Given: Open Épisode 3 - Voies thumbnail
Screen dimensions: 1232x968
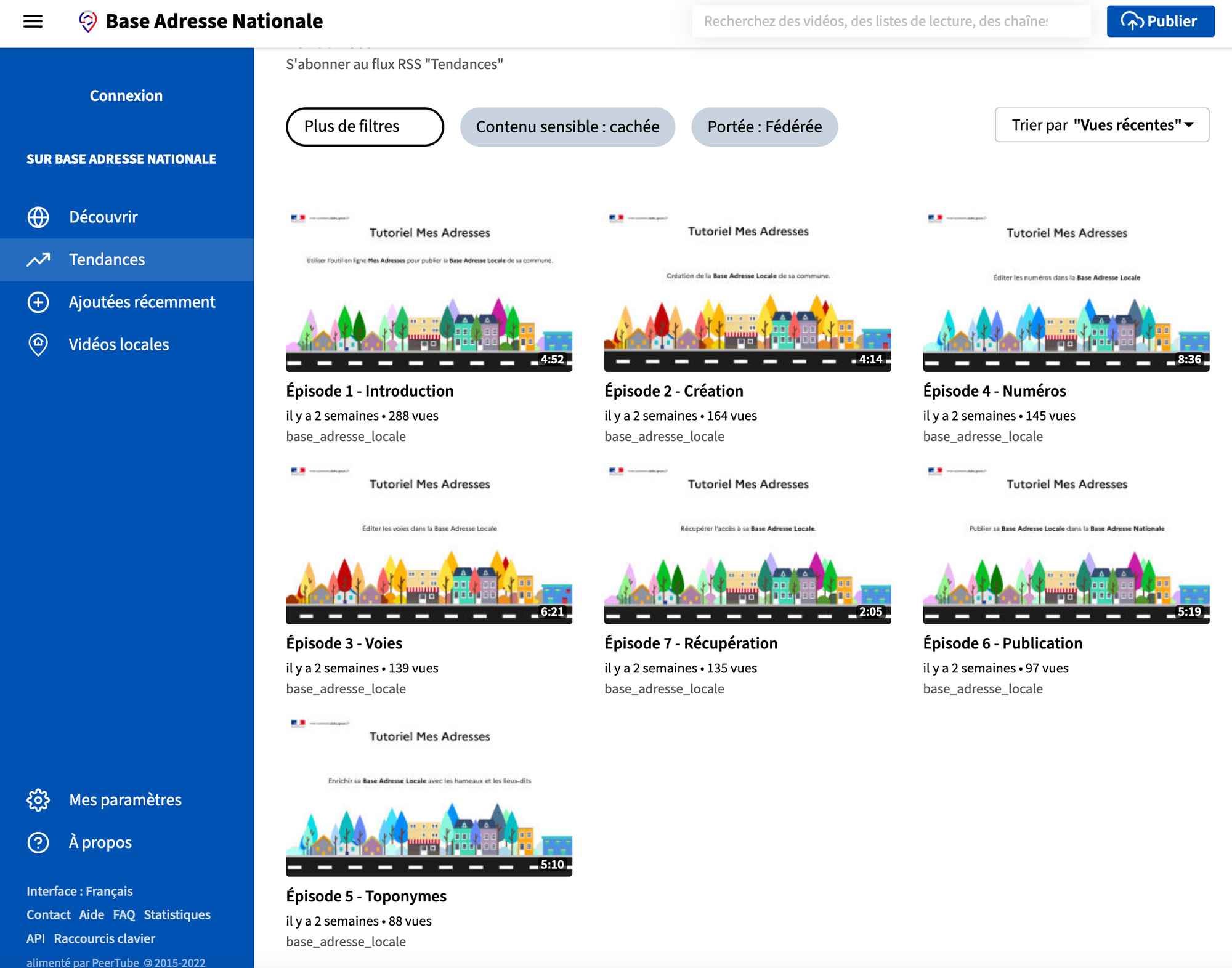Looking at the screenshot, I should tap(429, 544).
